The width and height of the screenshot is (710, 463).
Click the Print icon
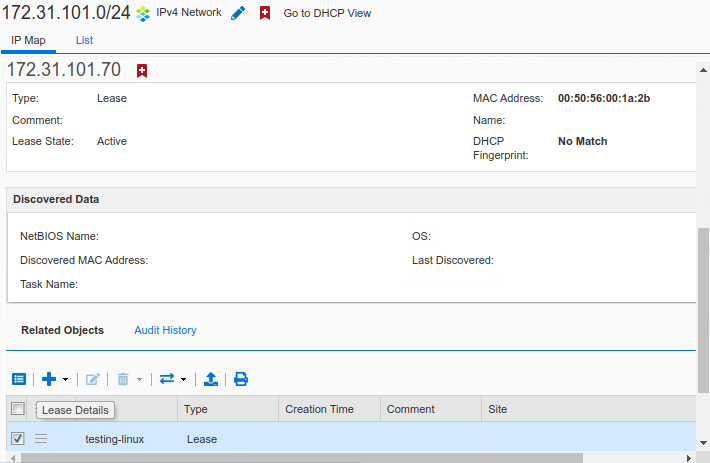[x=241, y=379]
